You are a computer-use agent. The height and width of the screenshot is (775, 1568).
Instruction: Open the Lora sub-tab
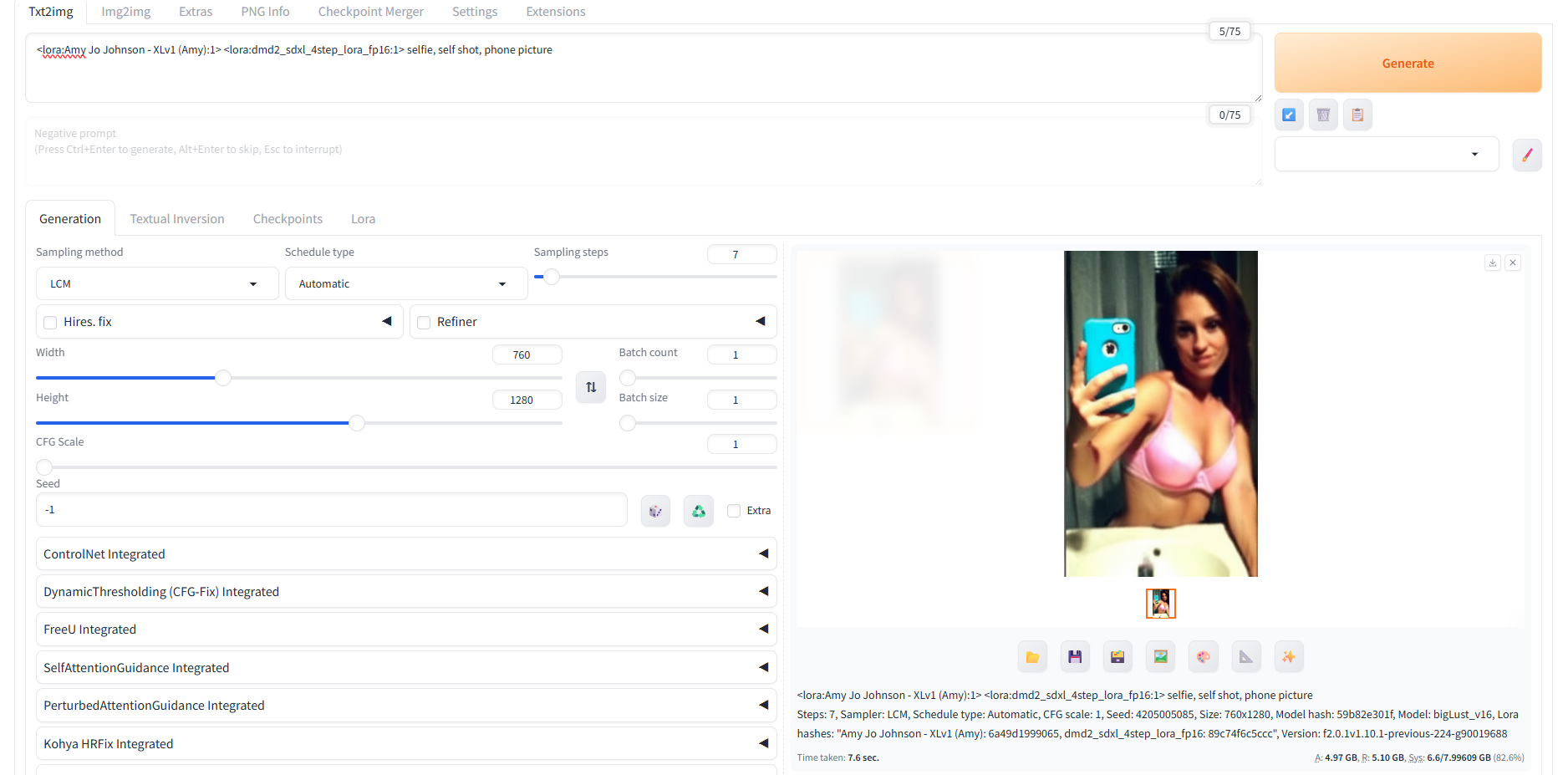pos(363,218)
